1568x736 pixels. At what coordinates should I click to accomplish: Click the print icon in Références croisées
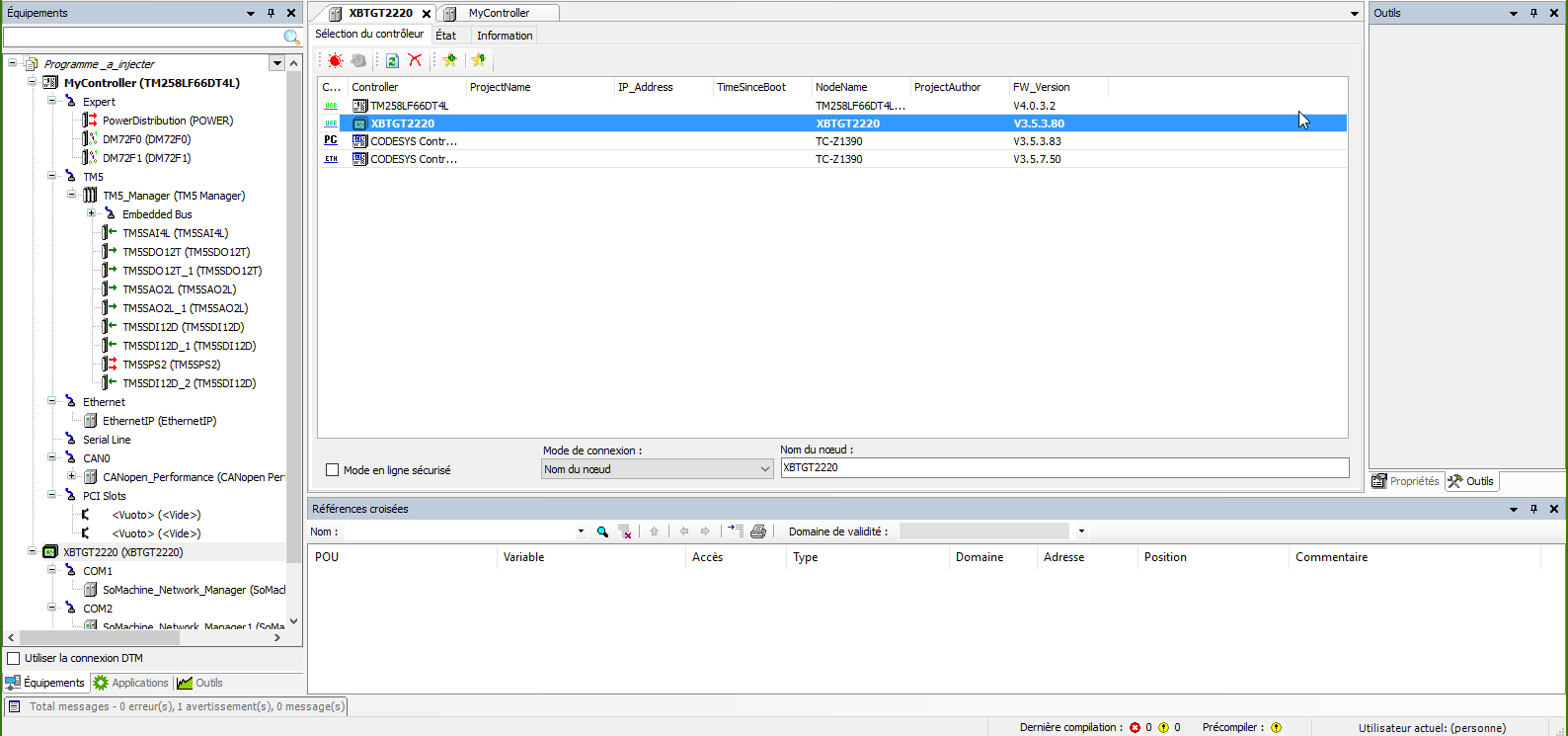coord(758,532)
